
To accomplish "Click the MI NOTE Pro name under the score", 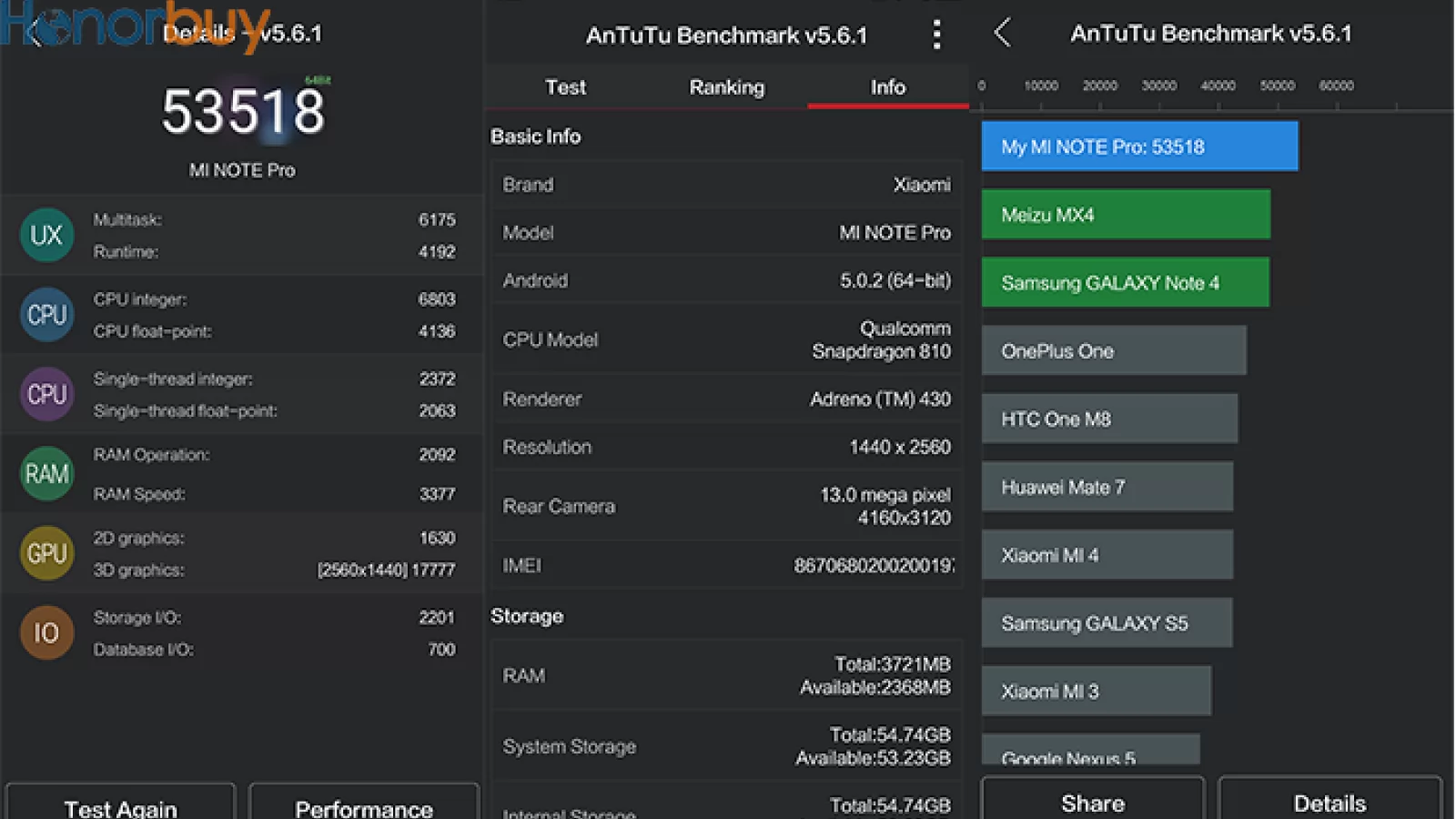I will [x=242, y=170].
